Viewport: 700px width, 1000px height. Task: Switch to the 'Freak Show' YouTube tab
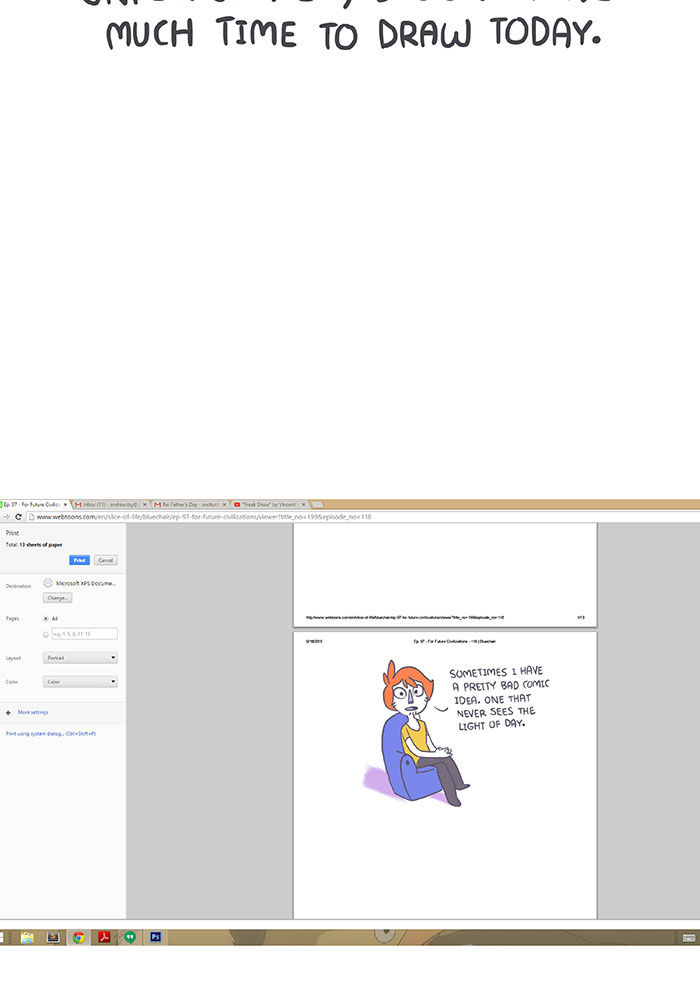point(268,505)
